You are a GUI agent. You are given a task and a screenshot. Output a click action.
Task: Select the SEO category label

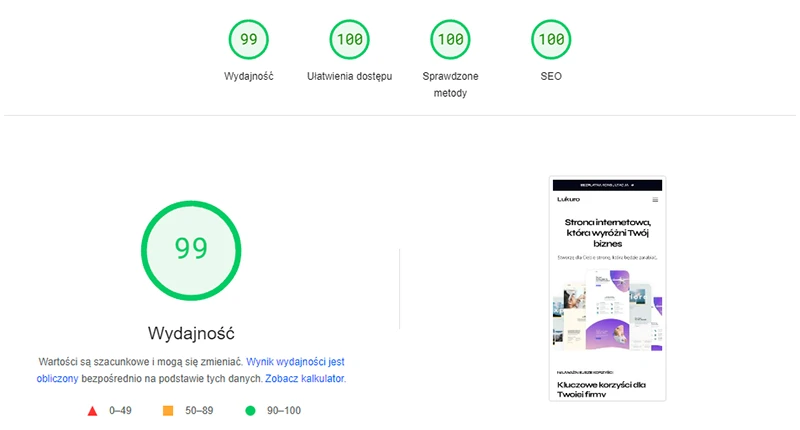click(550, 76)
